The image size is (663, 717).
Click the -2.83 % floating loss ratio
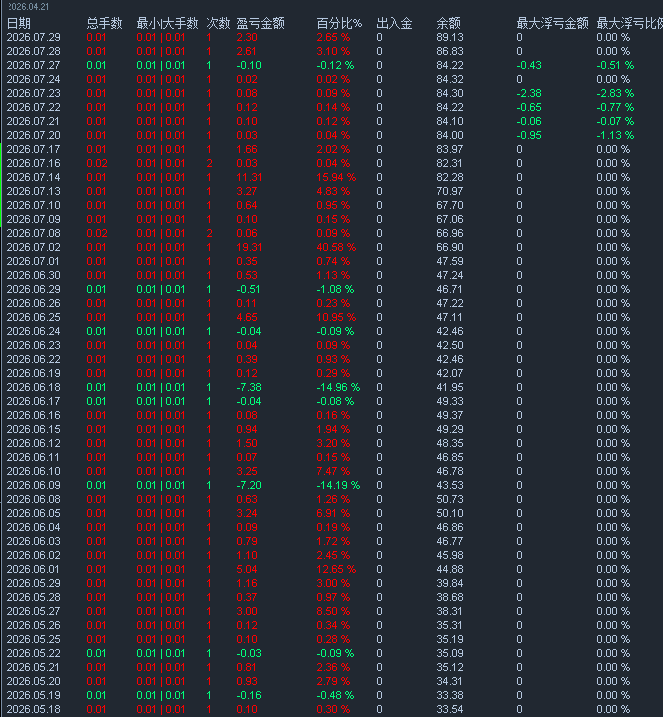pos(615,93)
